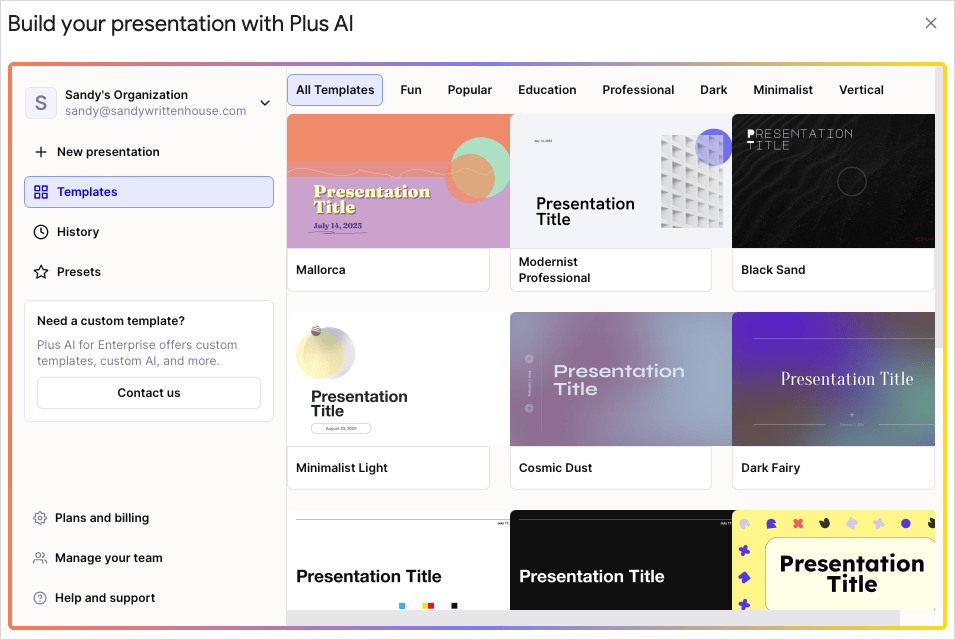Expand the Sandy's Organization account dropdown

coord(265,103)
